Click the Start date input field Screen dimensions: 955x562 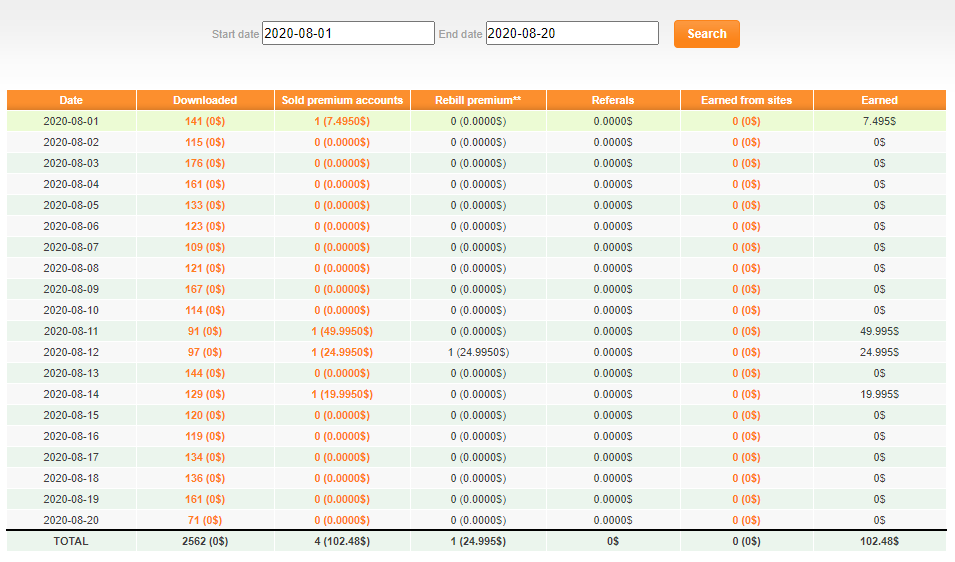pyautogui.click(x=348, y=33)
